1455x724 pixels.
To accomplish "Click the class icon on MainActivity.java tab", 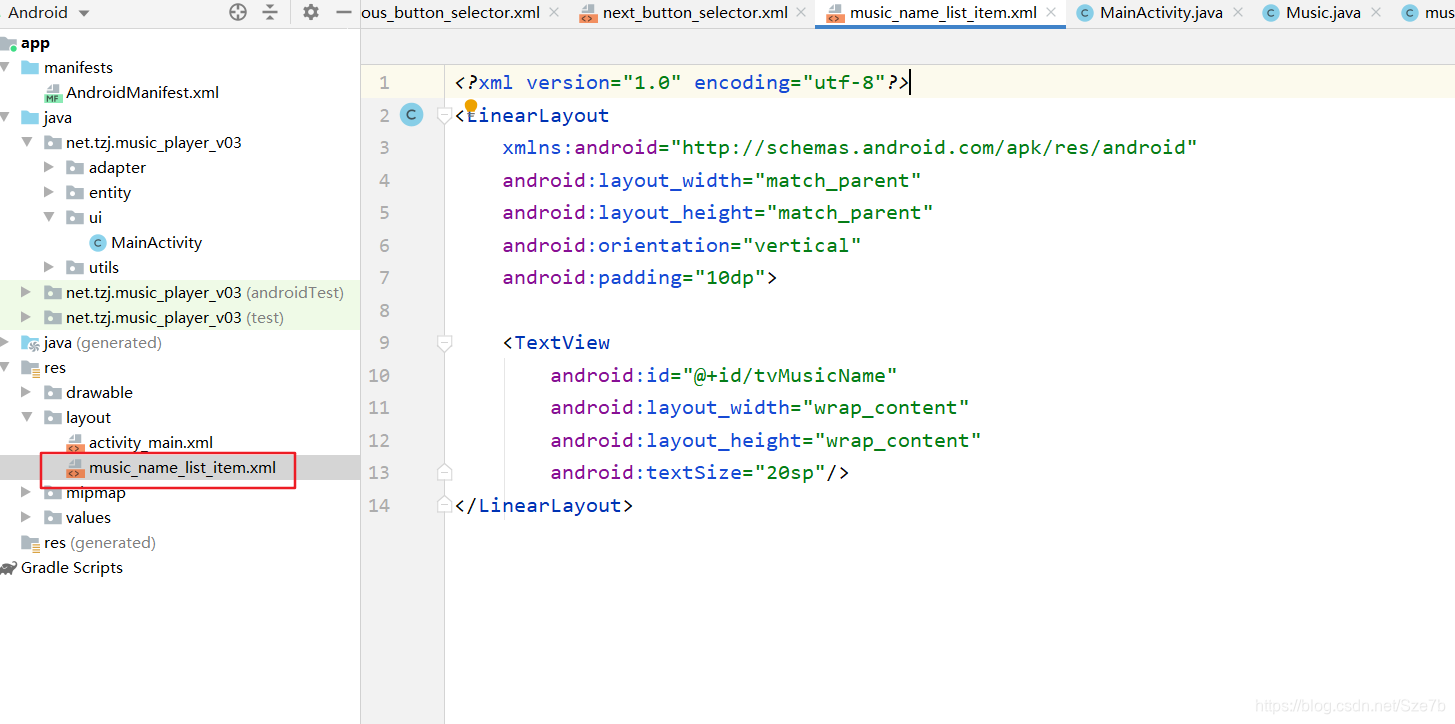I will [1085, 13].
